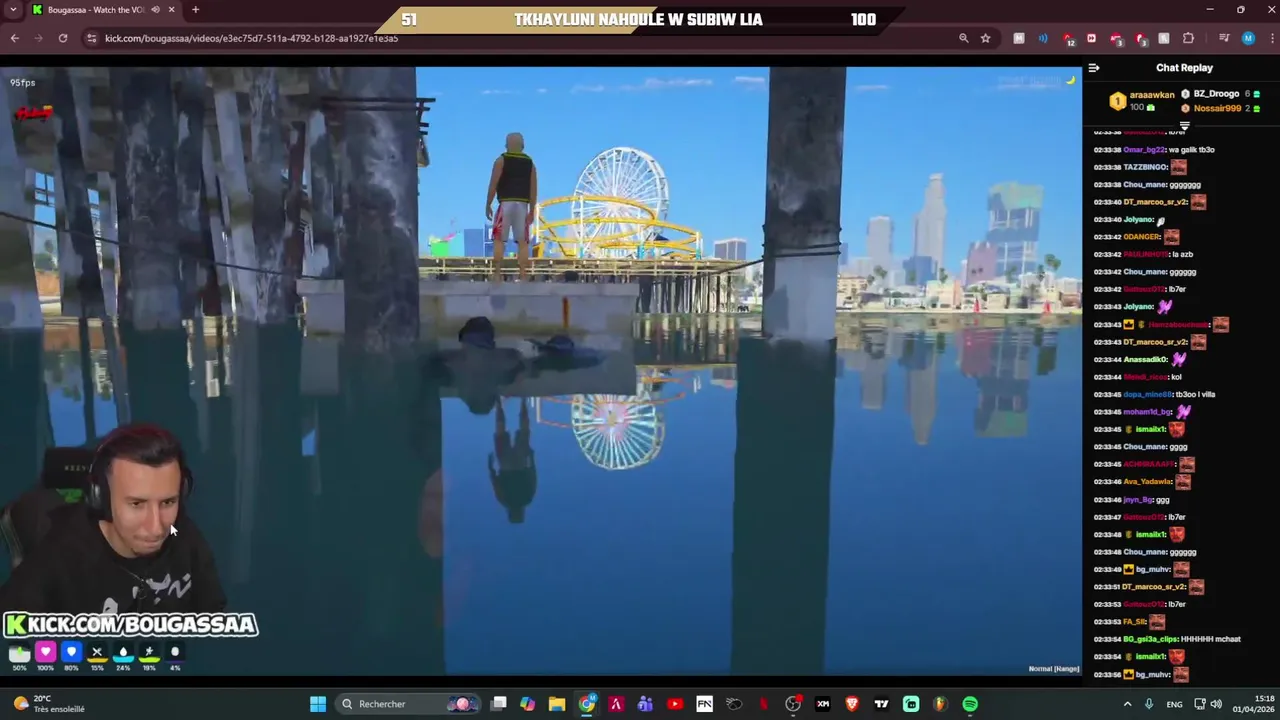The image size is (1280, 720).
Task: Open media controls icon in Chrome toolbar
Action: pos(1224,38)
